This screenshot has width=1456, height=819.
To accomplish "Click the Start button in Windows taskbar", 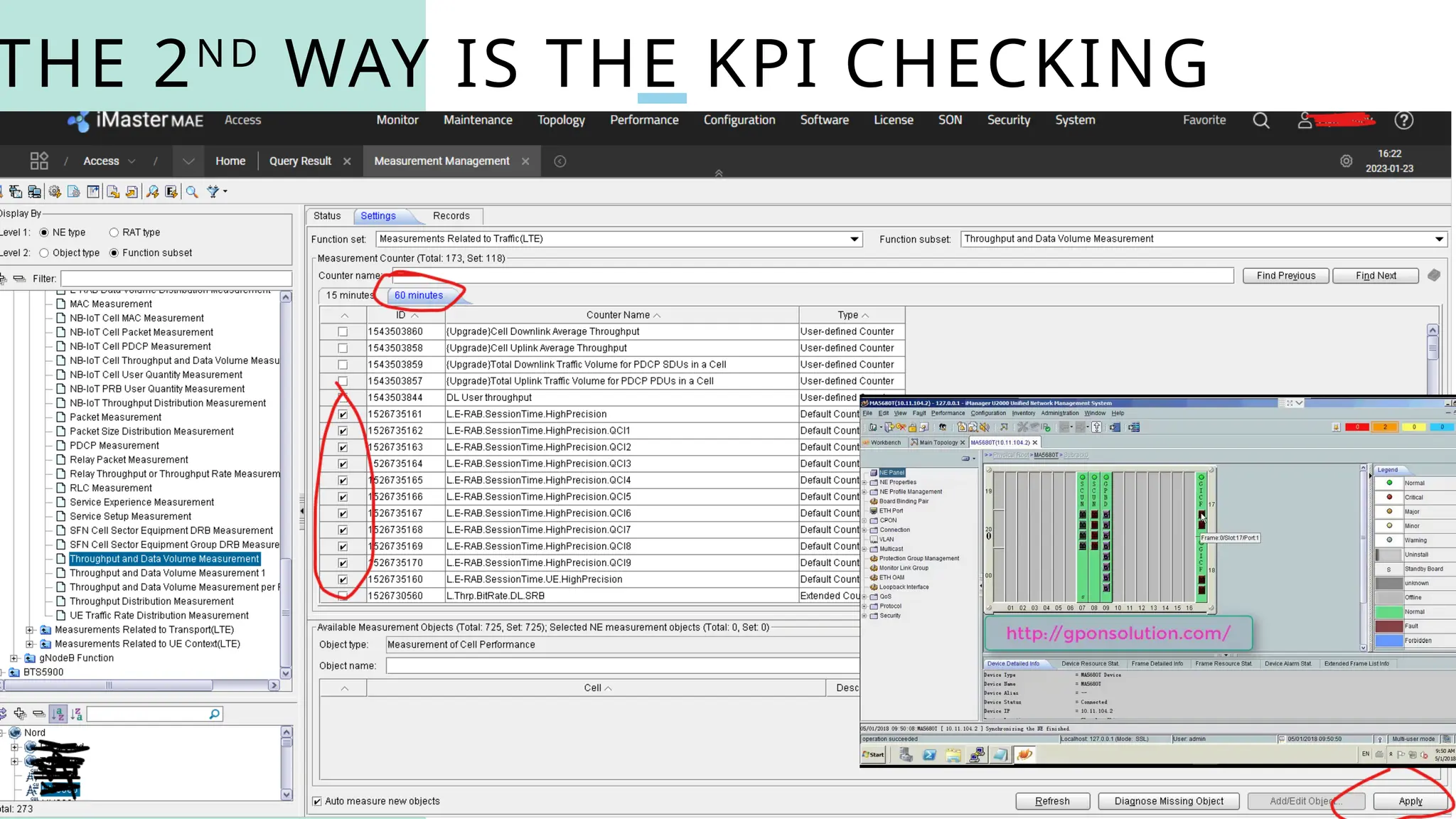I will (873, 755).
